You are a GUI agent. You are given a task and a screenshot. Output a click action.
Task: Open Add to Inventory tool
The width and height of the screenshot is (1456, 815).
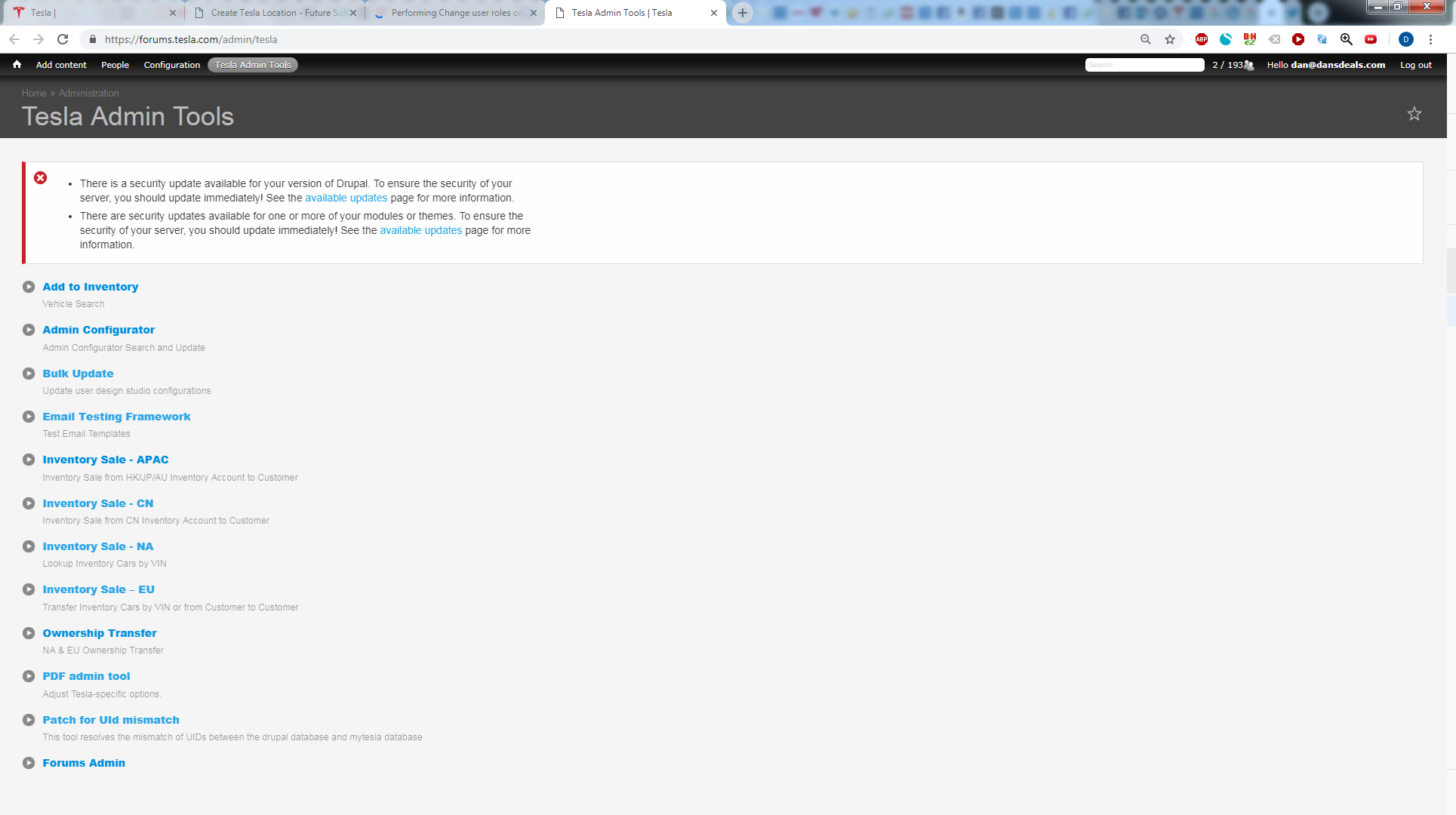pyautogui.click(x=91, y=287)
